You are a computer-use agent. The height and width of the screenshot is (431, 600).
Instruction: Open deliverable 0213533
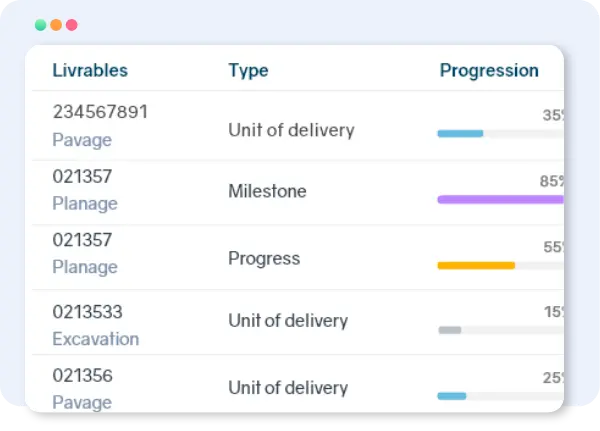[x=87, y=312]
